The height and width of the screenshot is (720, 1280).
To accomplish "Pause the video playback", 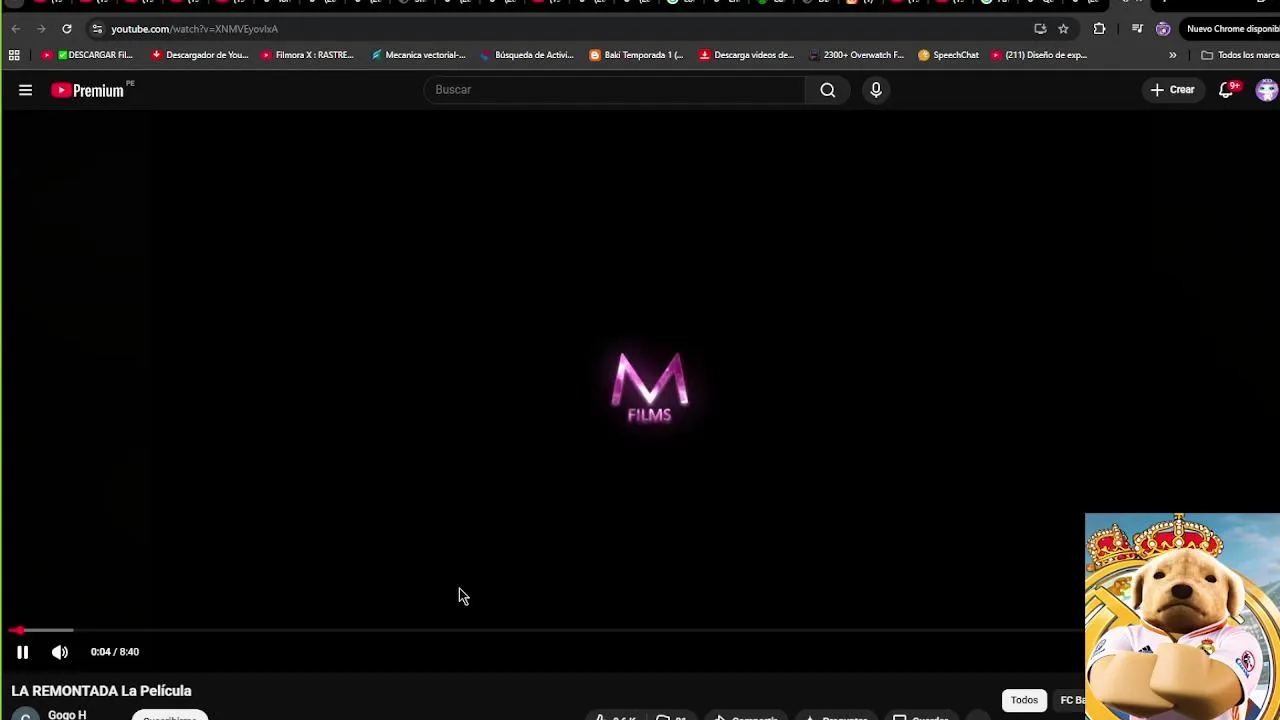I will (x=22, y=652).
